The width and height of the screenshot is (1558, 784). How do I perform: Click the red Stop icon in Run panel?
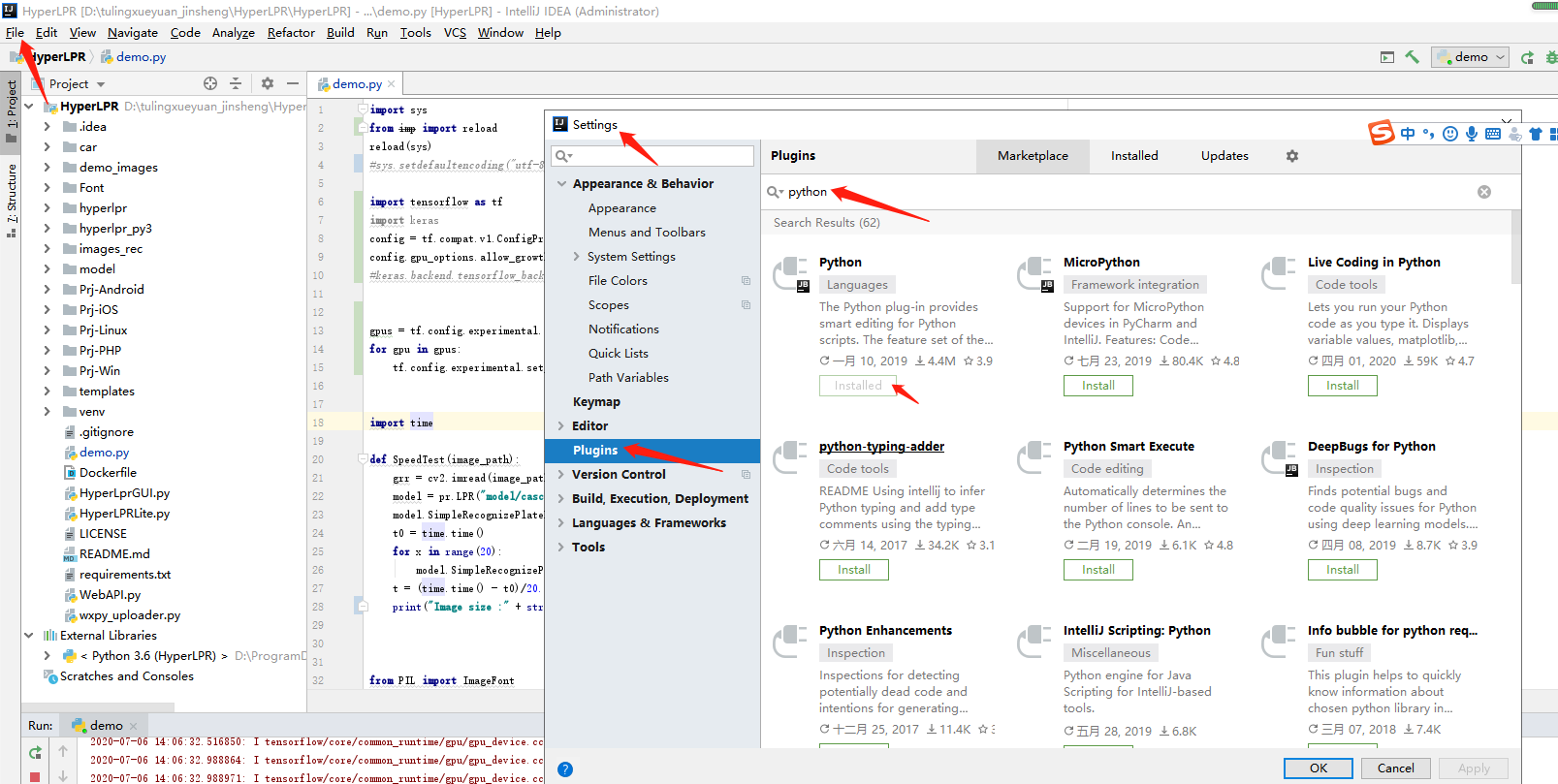[35, 776]
